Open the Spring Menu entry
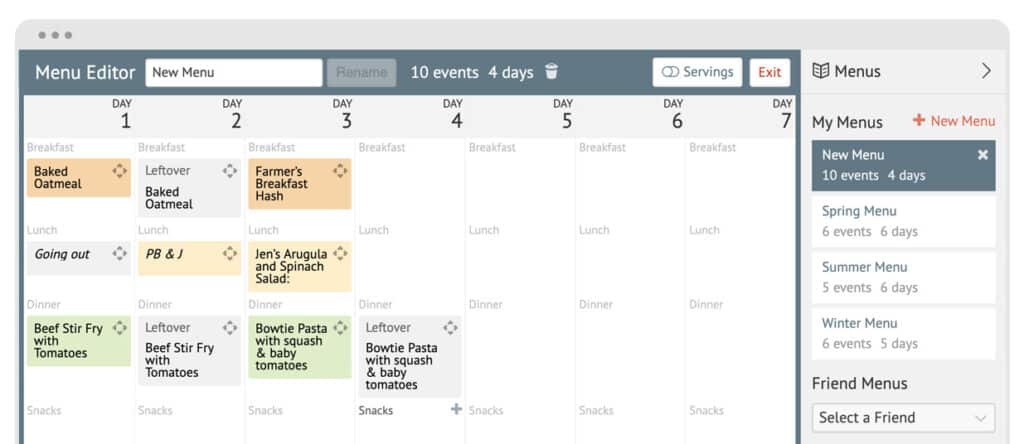This screenshot has height=444, width=1024. [903, 221]
